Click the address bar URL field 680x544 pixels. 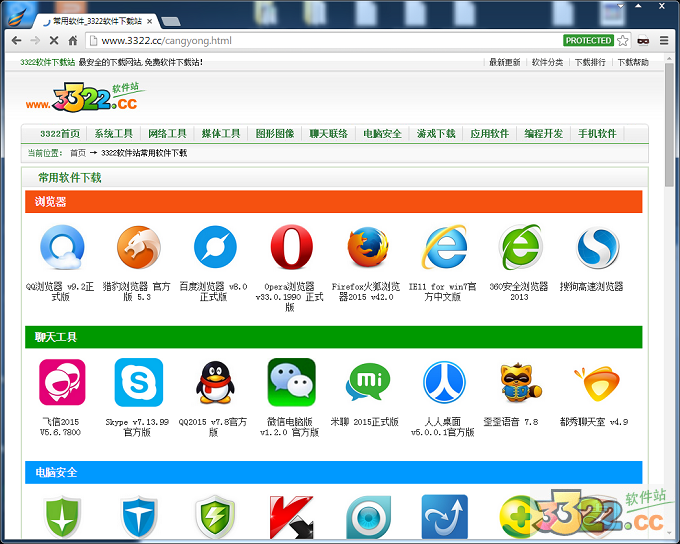pos(325,41)
